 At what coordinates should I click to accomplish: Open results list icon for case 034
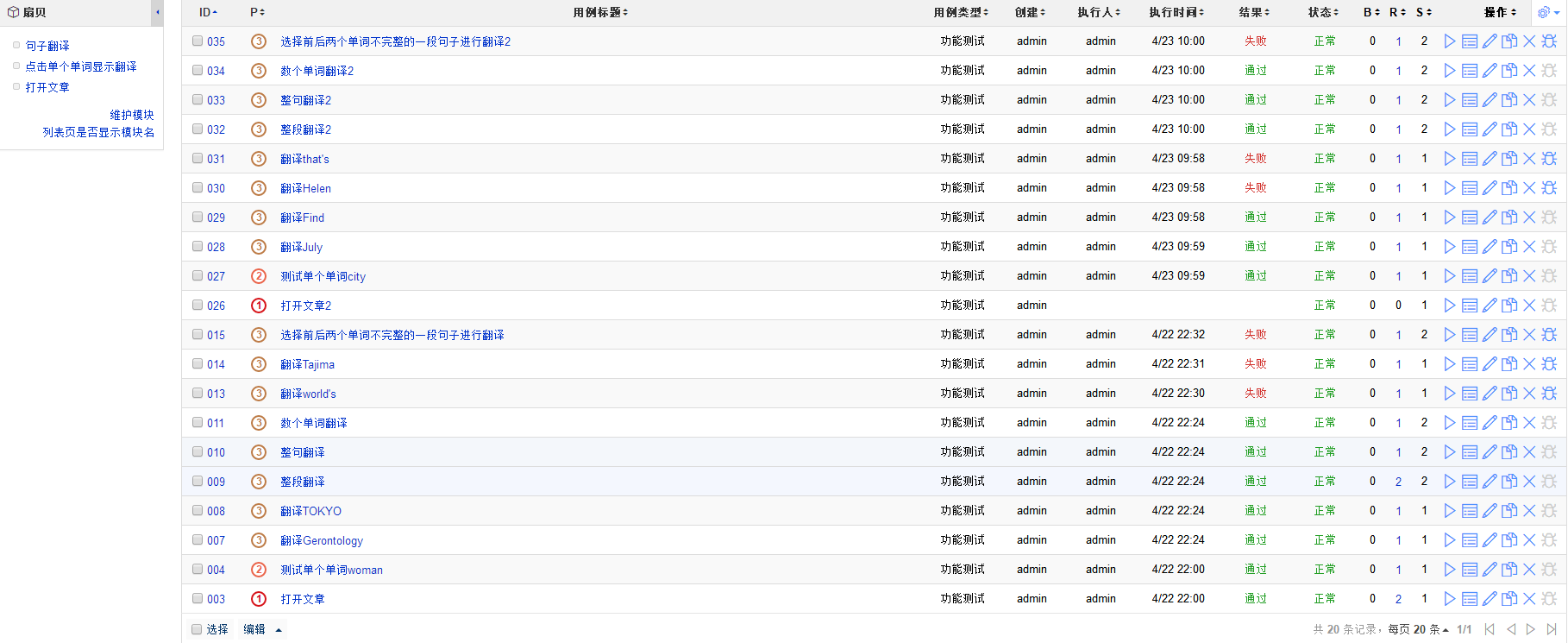[1470, 71]
